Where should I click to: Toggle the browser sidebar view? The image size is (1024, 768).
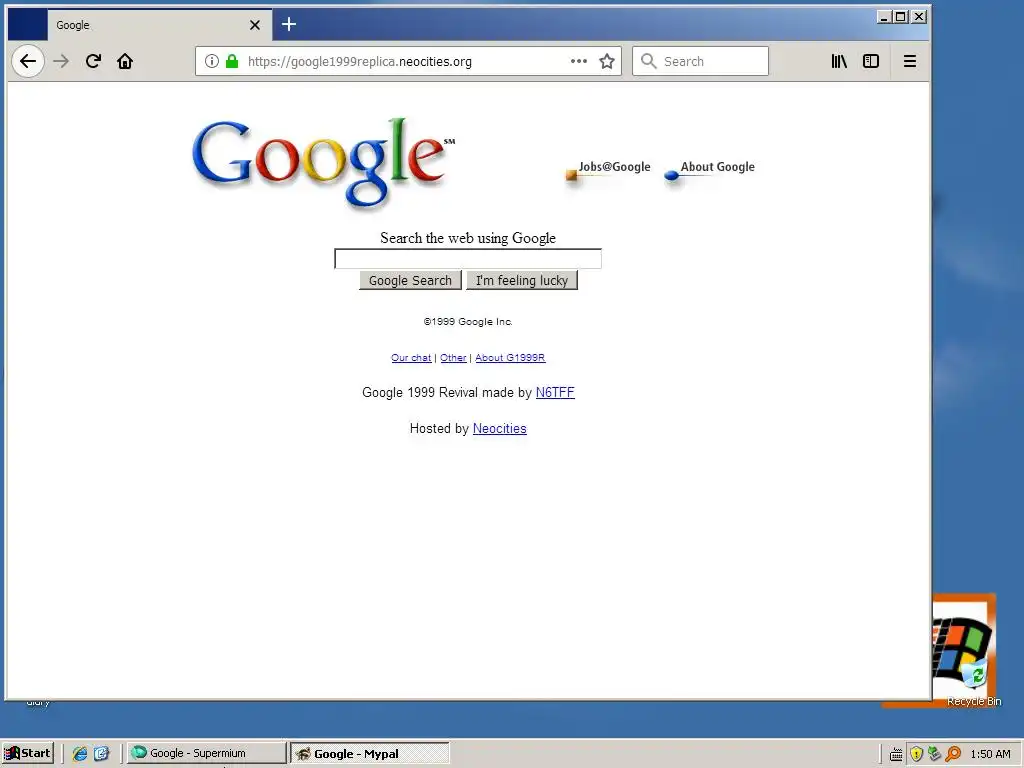pos(871,61)
